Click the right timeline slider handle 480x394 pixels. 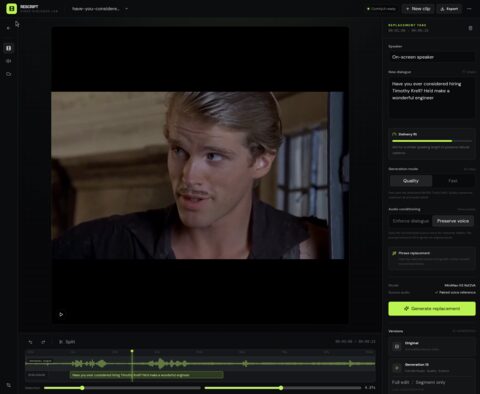[281, 388]
